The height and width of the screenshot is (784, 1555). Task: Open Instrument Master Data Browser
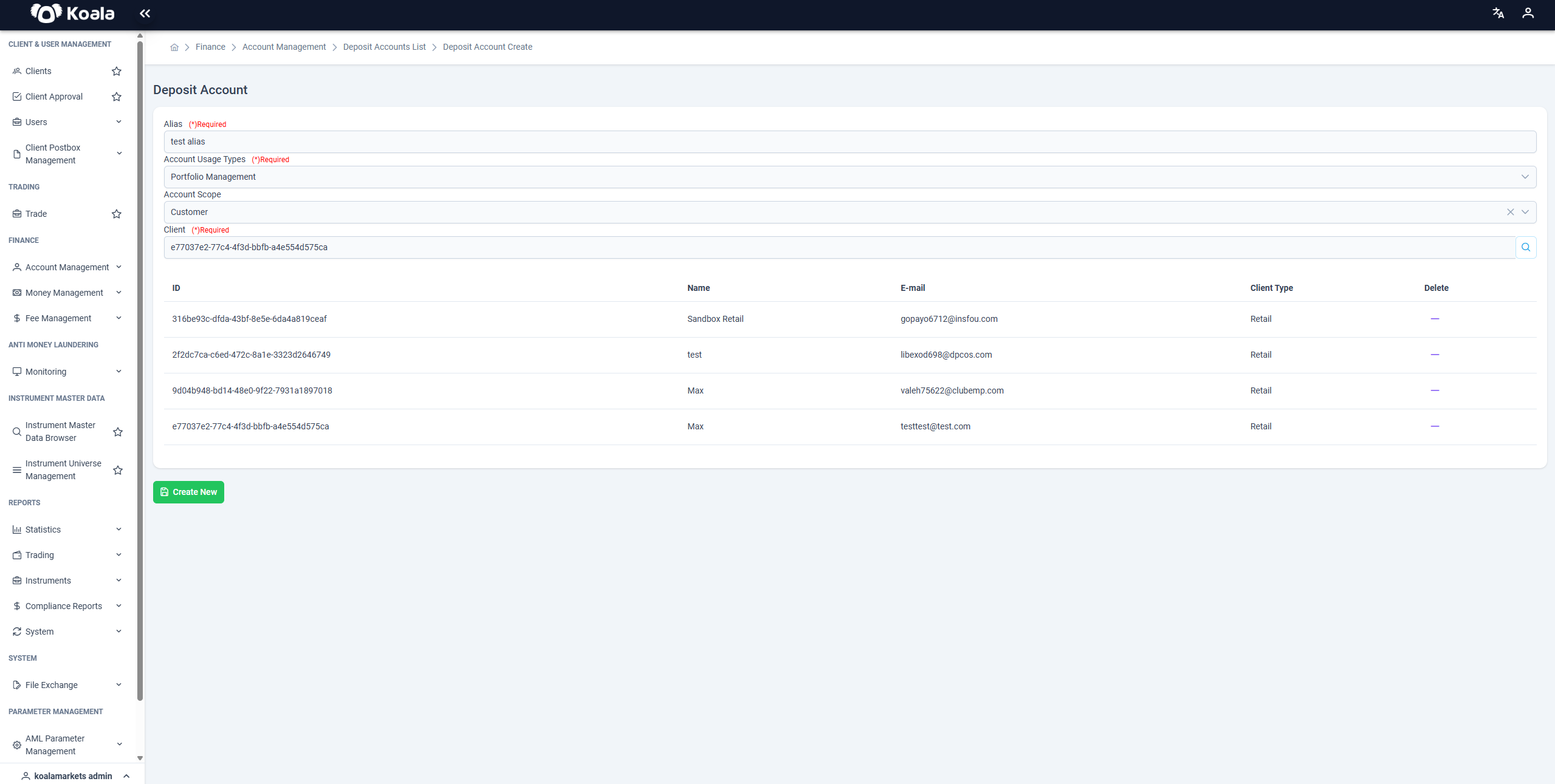coord(60,432)
